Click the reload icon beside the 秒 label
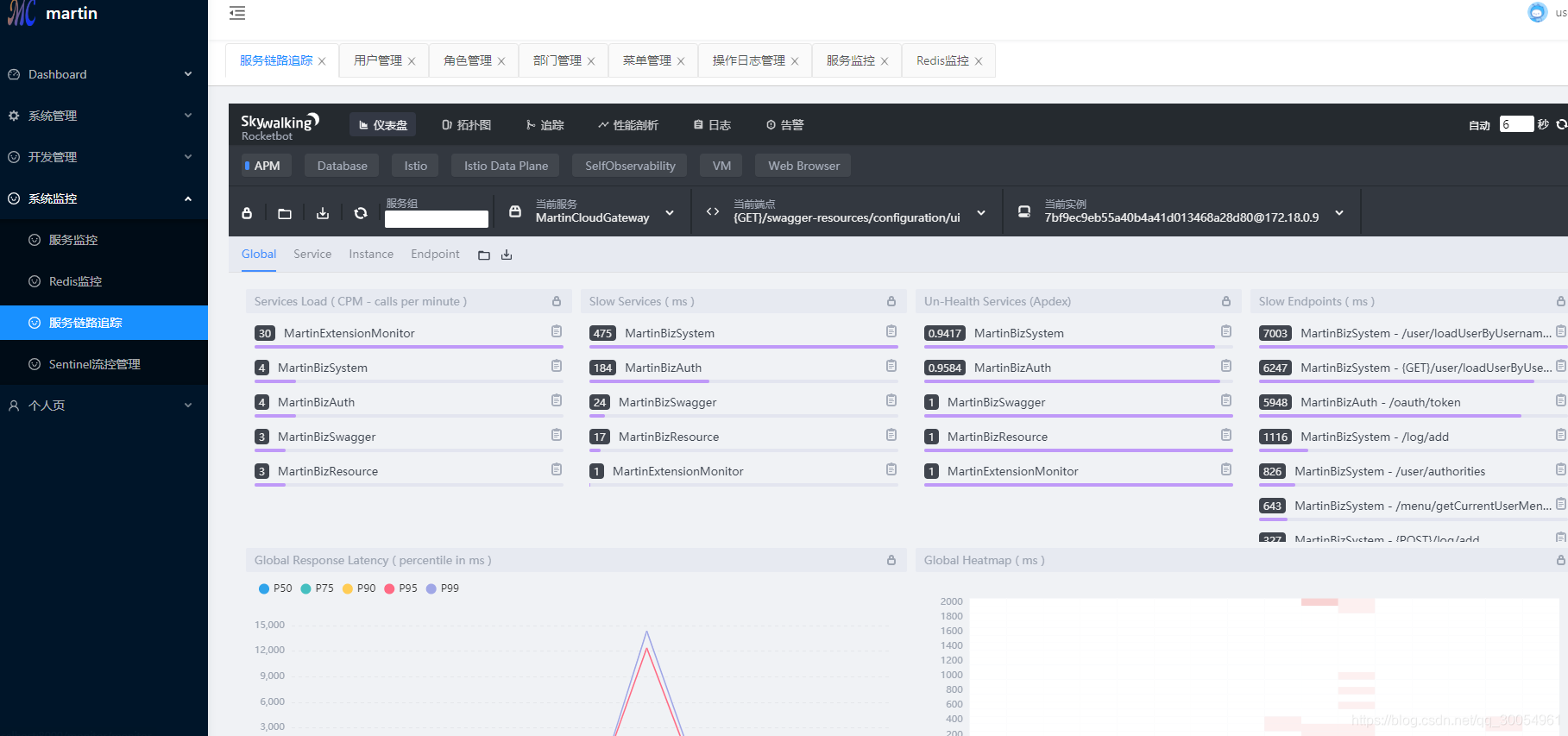The height and width of the screenshot is (736, 1568). (1561, 124)
